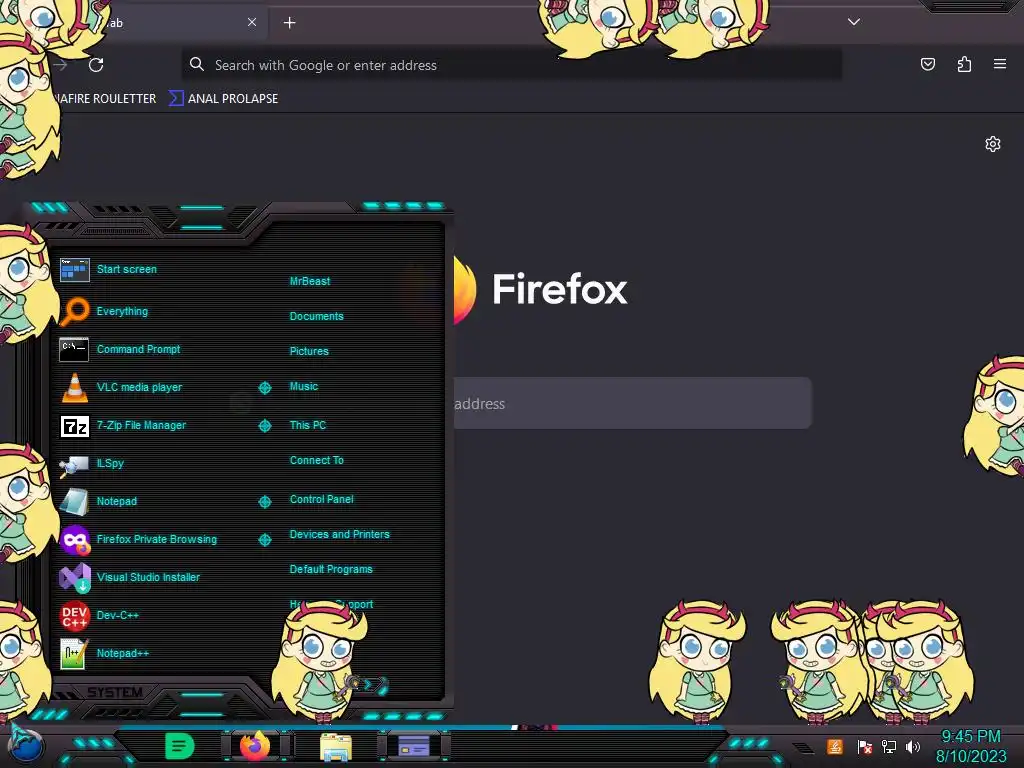Open Default Programs

(x=330, y=569)
